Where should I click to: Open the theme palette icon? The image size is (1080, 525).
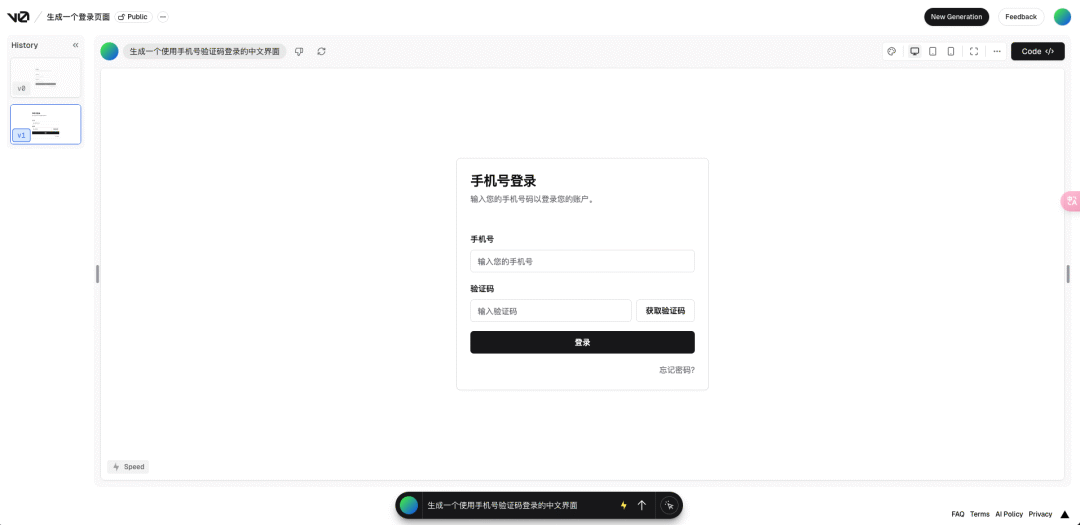point(891,52)
